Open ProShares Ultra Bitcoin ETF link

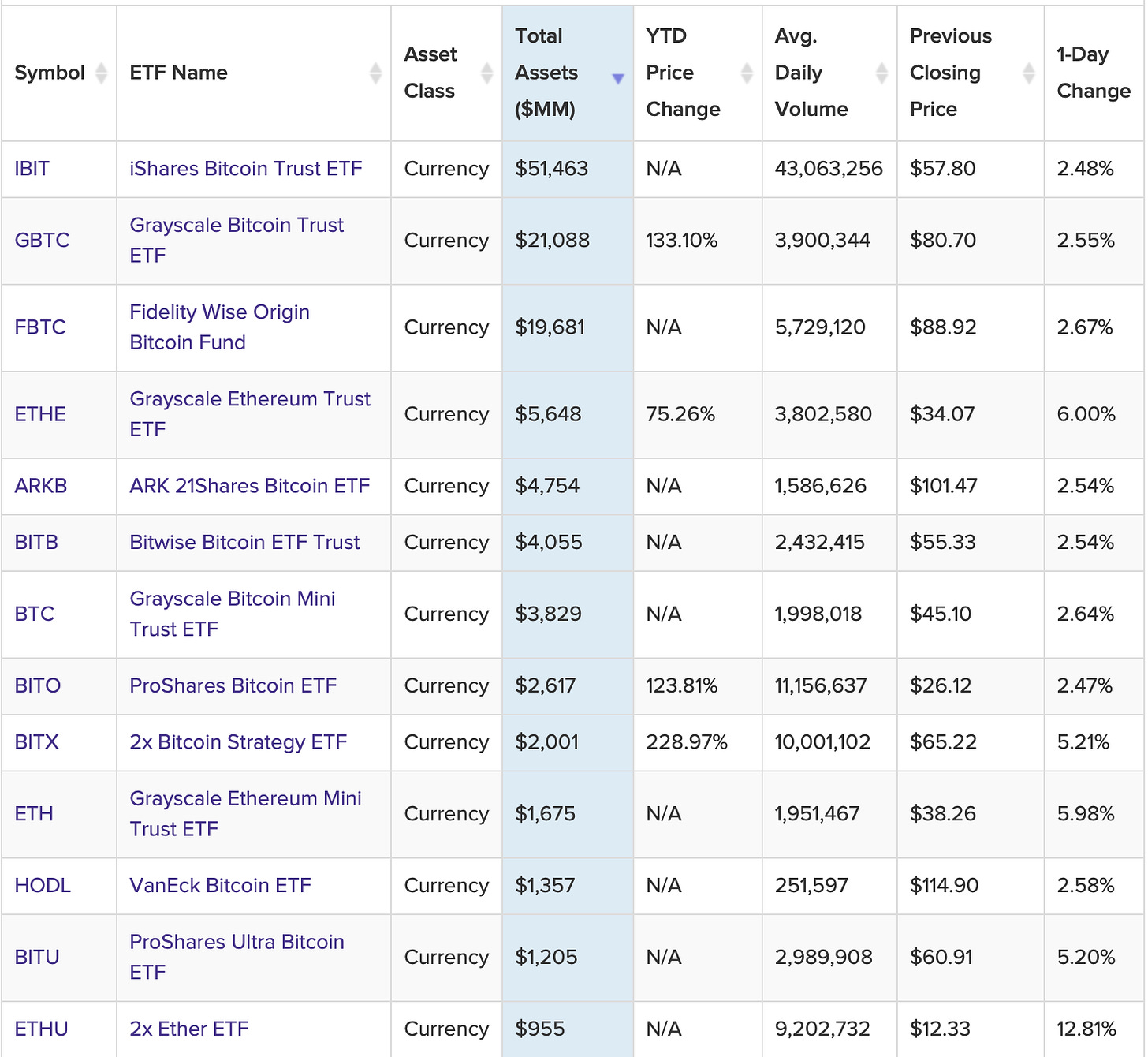pos(237,957)
